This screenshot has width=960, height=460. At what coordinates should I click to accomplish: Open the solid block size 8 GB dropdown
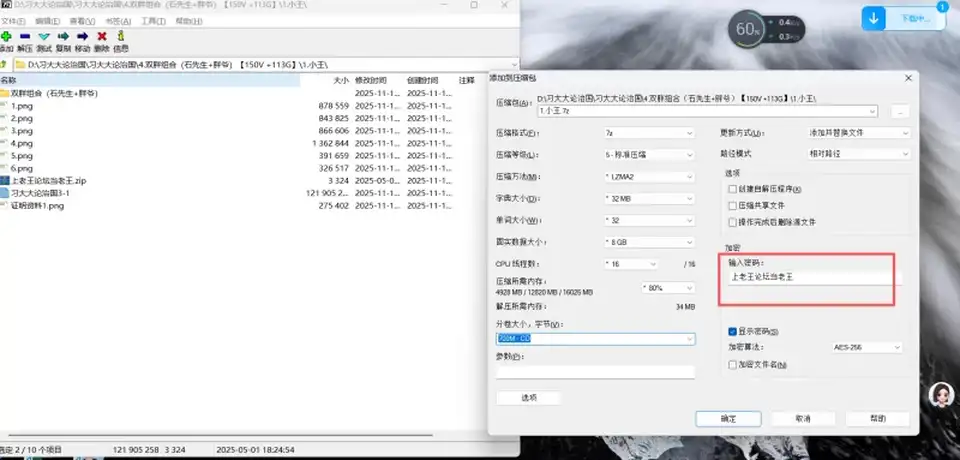tap(649, 243)
